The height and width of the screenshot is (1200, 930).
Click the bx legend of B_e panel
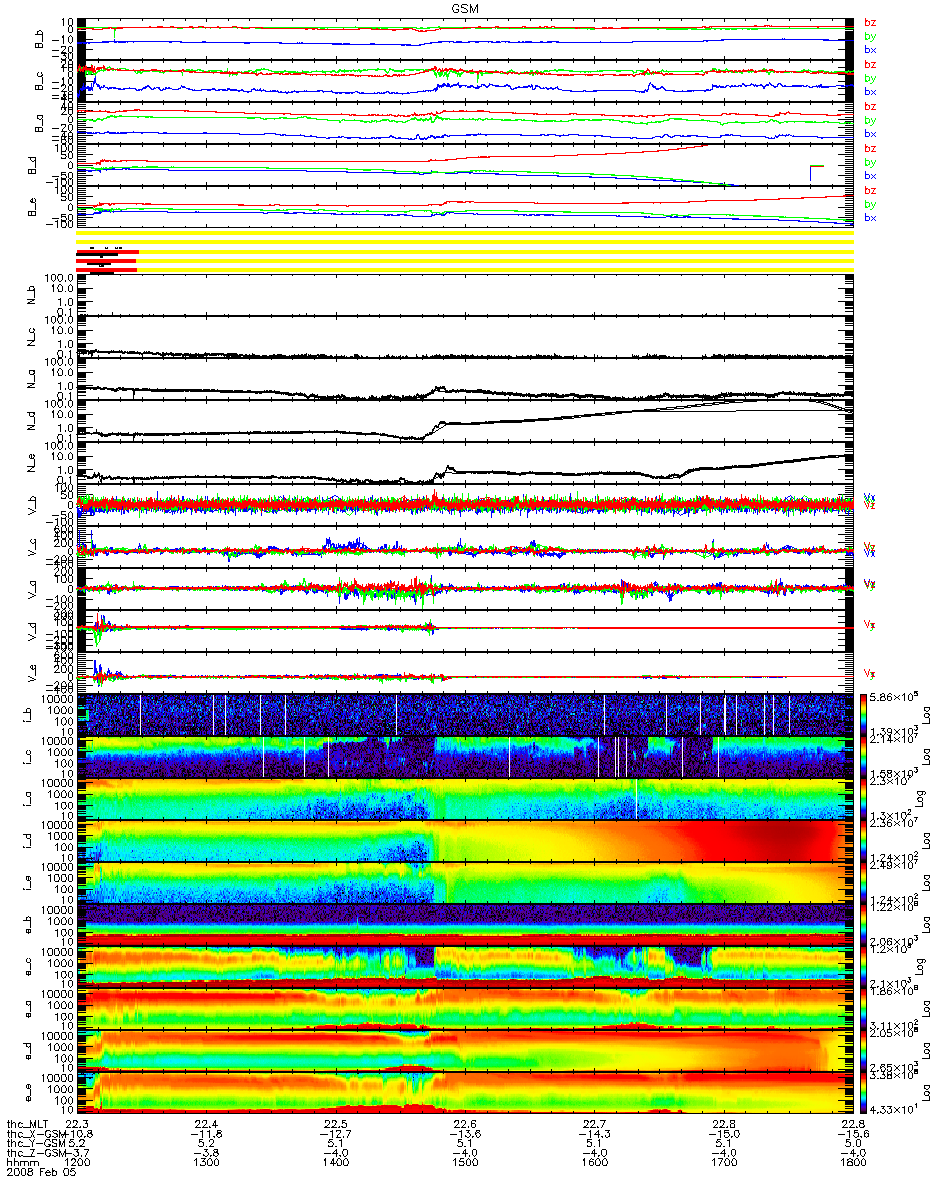(869, 217)
